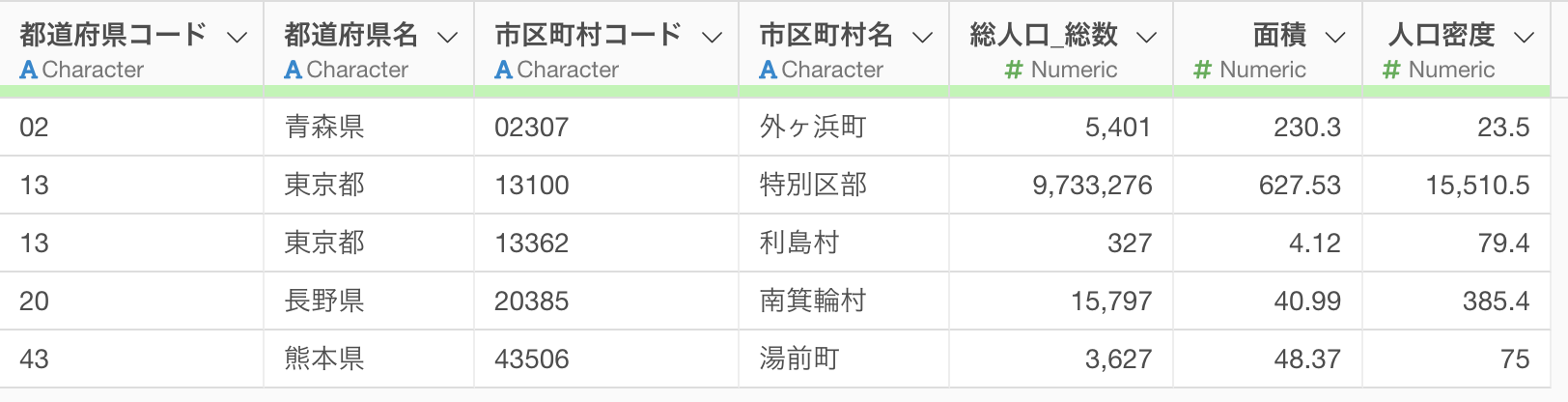This screenshot has width=1568, height=402.
Task: Click the Numeric hash icon under 人口密度
Action: point(1391,70)
